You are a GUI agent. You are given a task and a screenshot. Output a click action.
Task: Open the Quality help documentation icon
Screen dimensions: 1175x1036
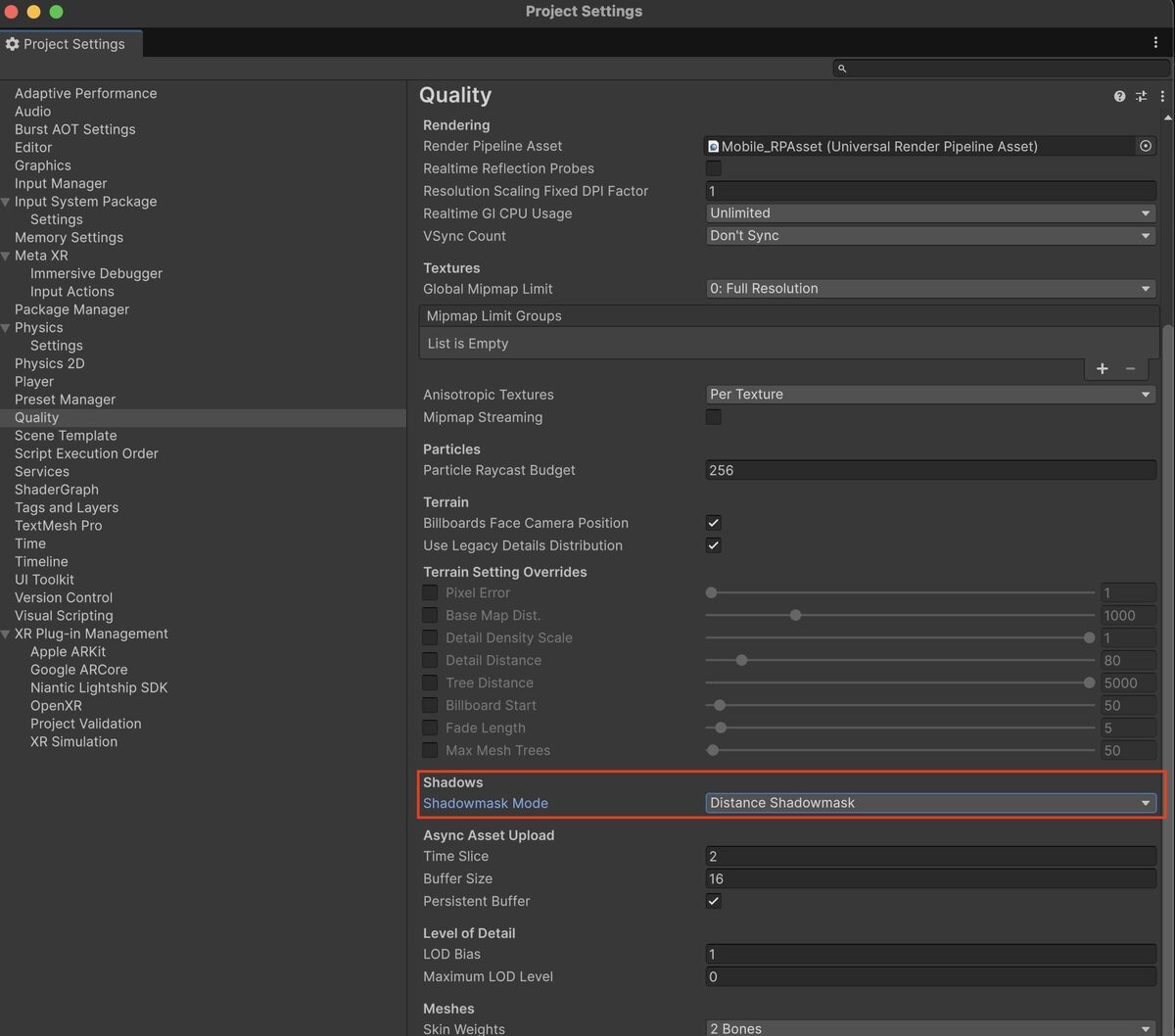[x=1119, y=96]
